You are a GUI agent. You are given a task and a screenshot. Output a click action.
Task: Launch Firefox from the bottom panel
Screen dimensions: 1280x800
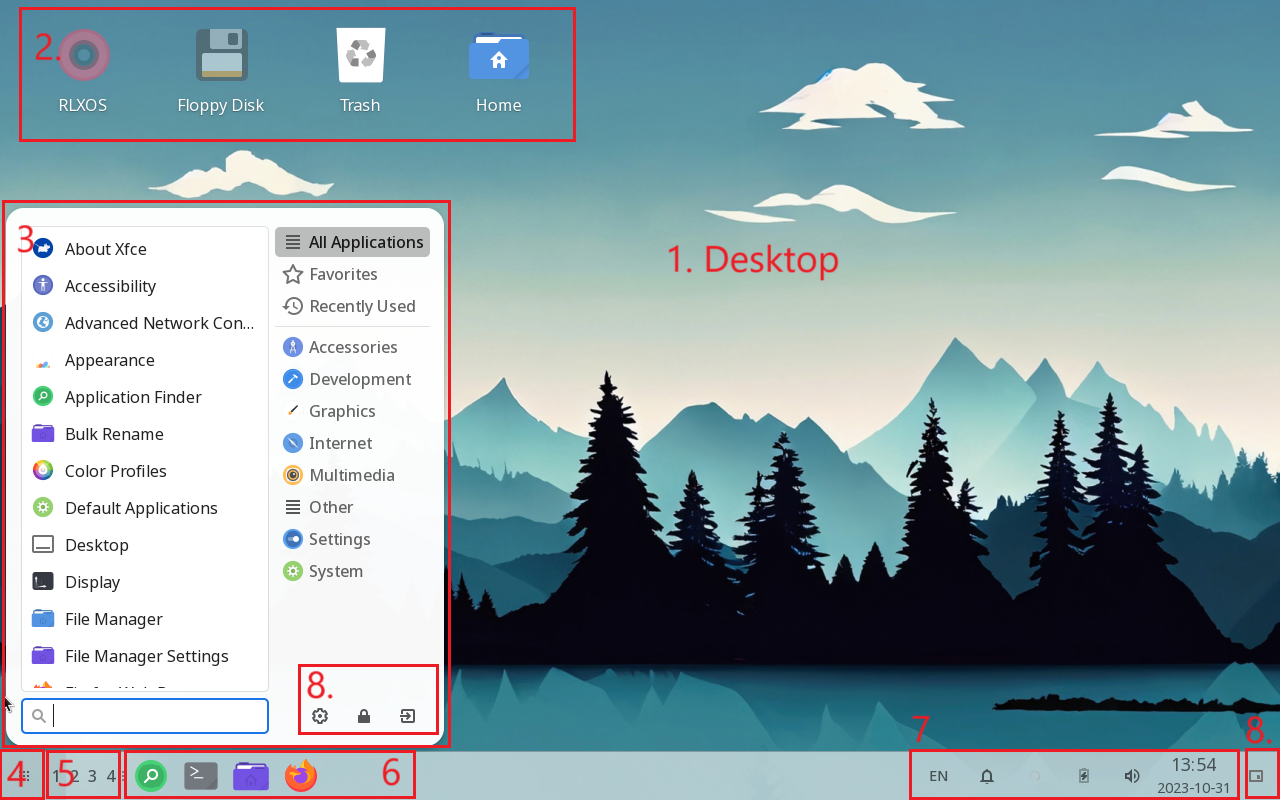[x=301, y=776]
